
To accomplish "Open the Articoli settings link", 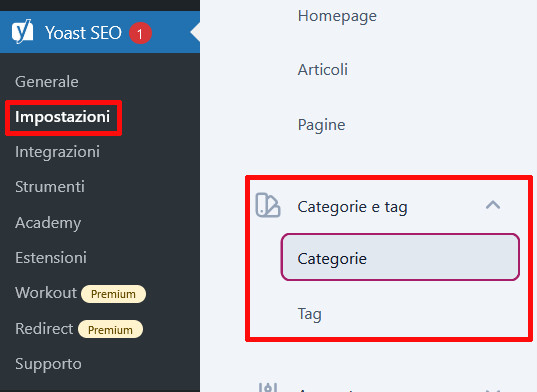I will tap(323, 70).
